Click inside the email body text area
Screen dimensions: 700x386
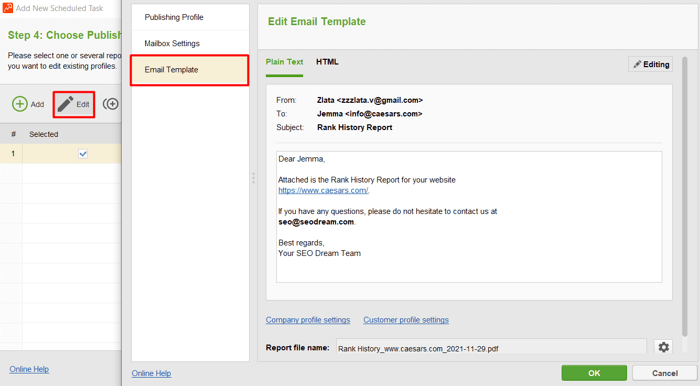(469, 217)
